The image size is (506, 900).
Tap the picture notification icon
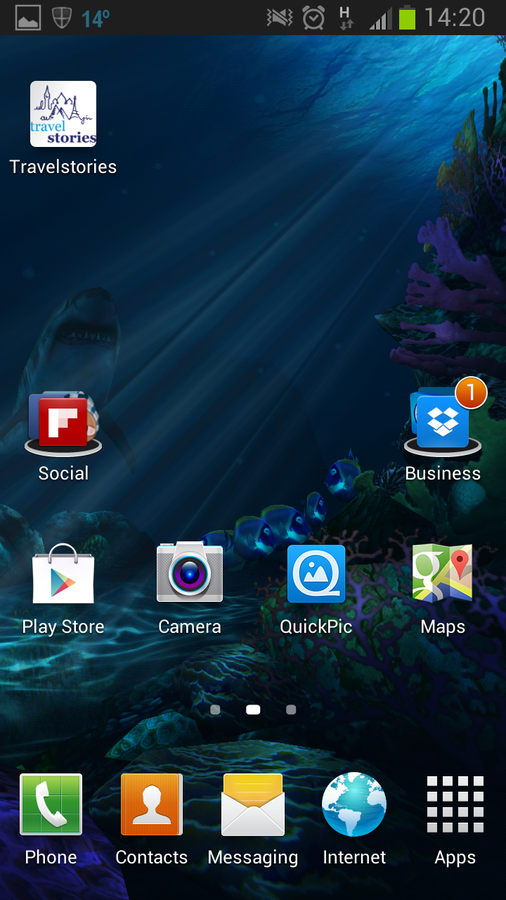click(x=28, y=18)
